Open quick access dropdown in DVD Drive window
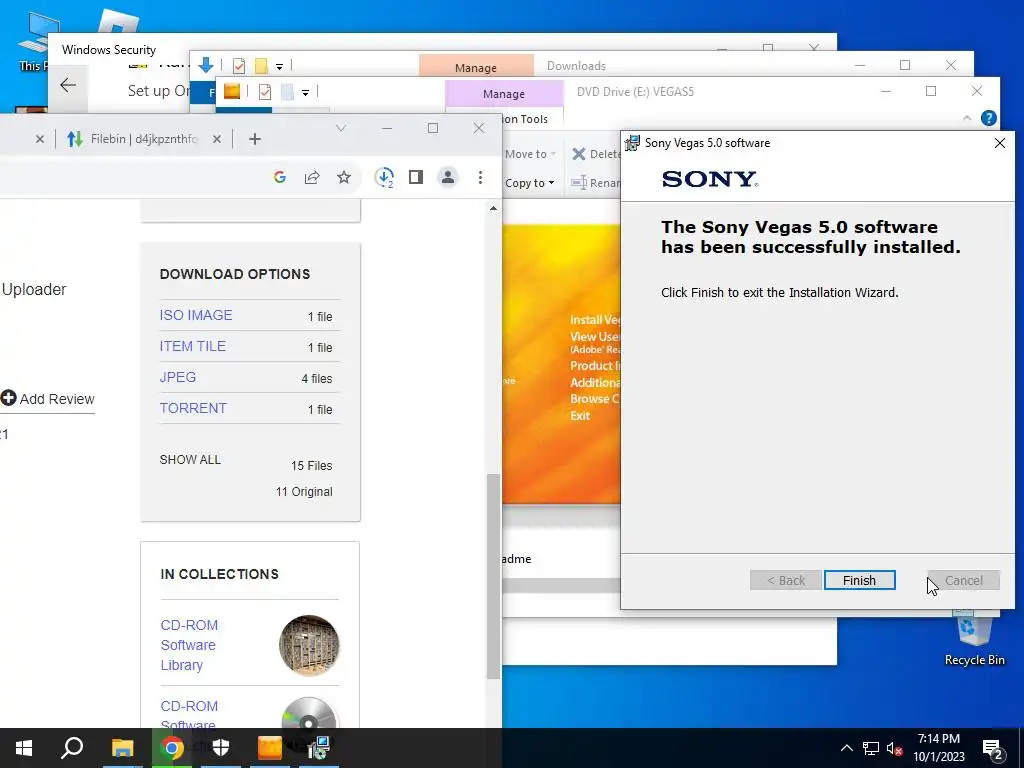The width and height of the screenshot is (1024, 768). point(305,93)
